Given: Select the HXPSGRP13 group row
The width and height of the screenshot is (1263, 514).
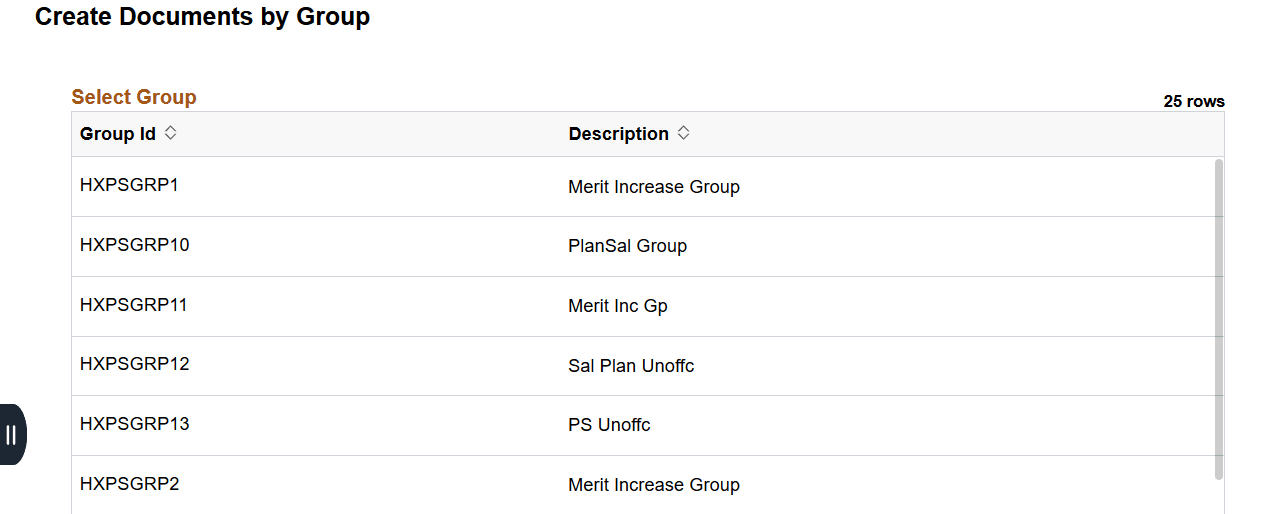Looking at the screenshot, I should (x=134, y=424).
